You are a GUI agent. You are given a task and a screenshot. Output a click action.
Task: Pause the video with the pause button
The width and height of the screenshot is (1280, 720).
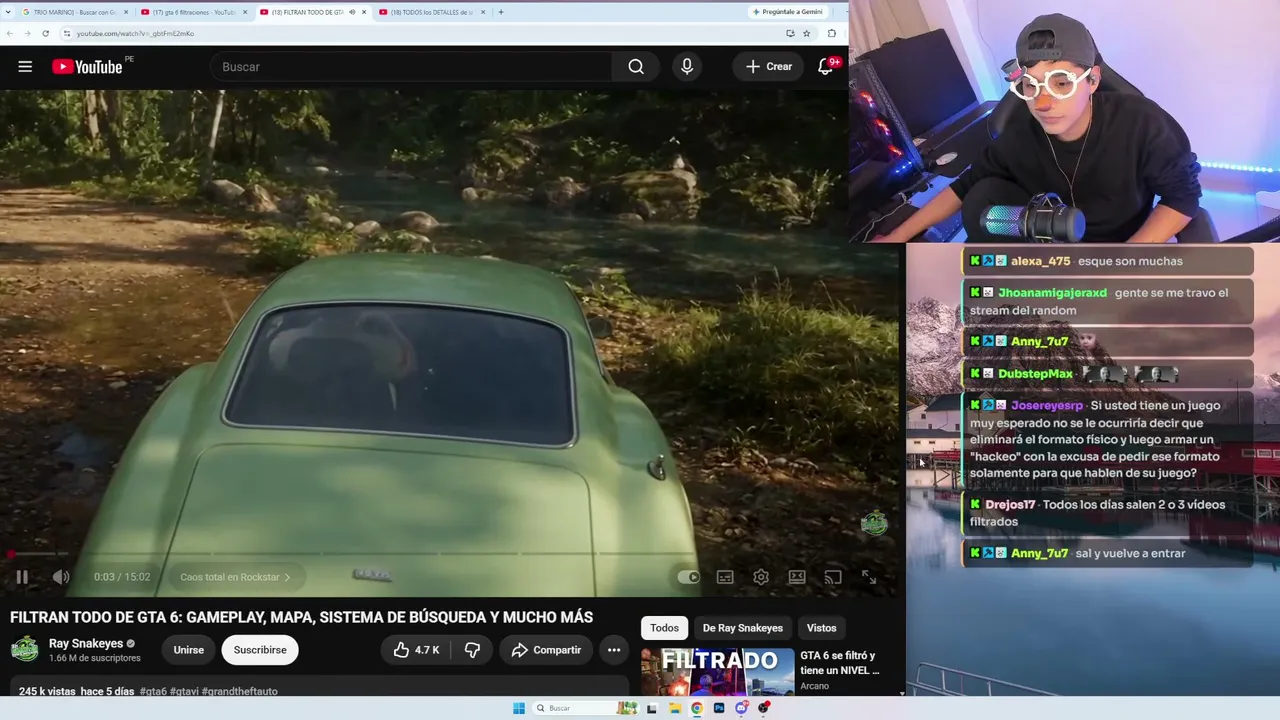(x=22, y=577)
